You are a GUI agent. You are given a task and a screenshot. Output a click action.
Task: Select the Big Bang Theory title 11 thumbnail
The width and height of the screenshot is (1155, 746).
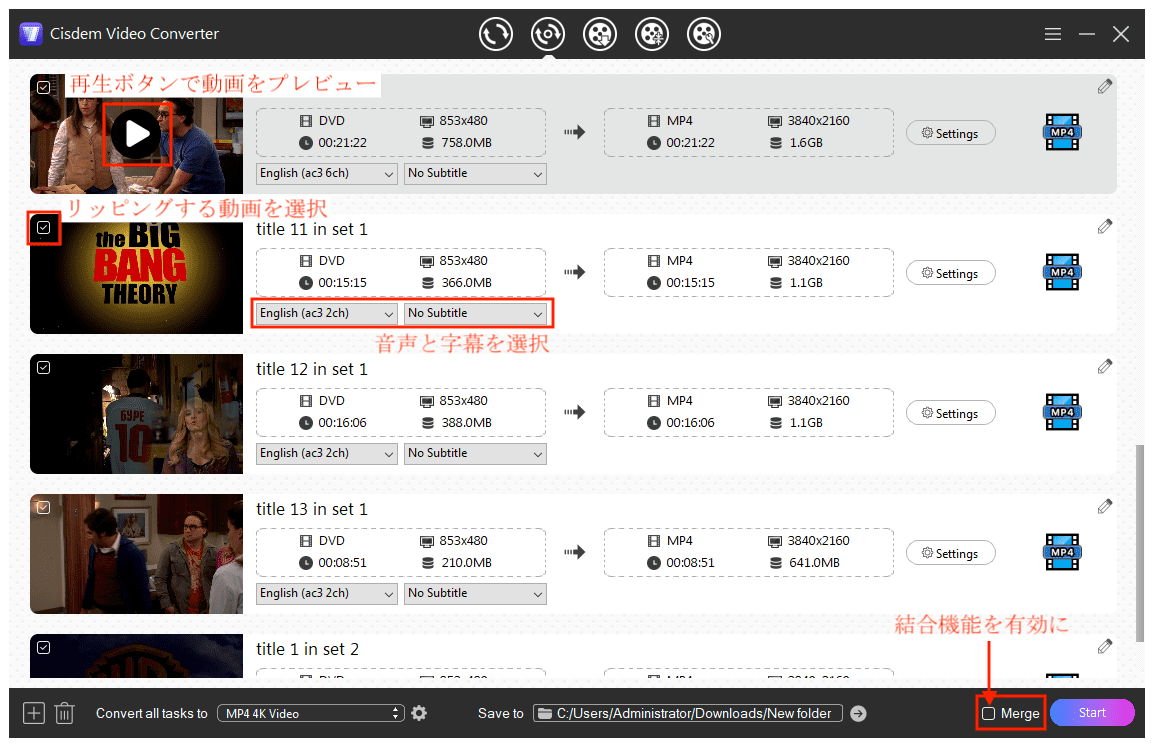pyautogui.click(x=136, y=274)
